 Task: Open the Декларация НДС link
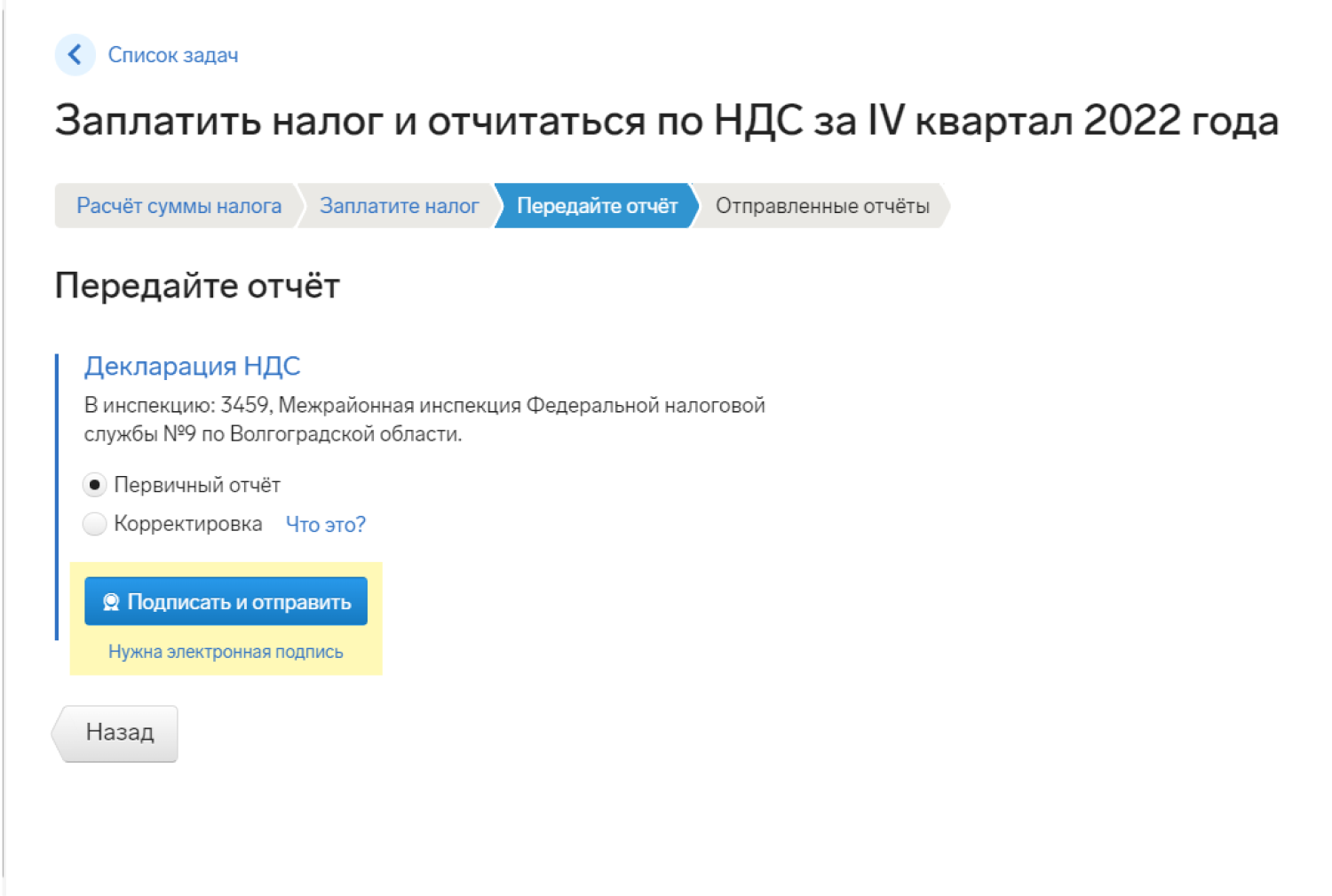tap(193, 366)
